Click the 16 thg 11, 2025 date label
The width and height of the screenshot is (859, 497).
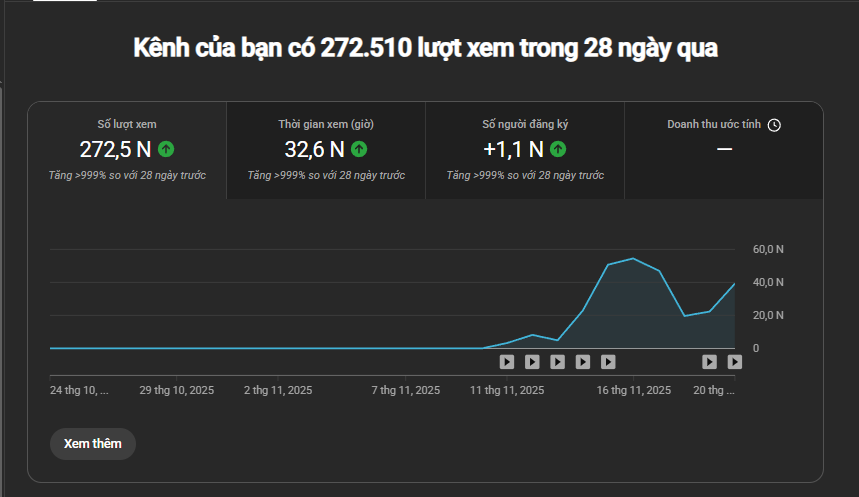[x=633, y=390]
